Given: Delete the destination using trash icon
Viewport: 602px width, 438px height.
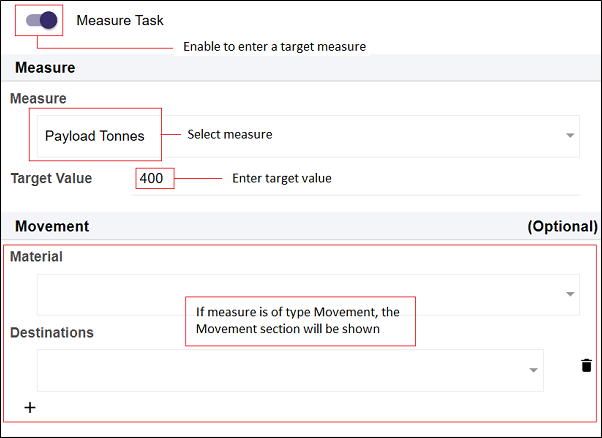Looking at the screenshot, I should coord(586,365).
